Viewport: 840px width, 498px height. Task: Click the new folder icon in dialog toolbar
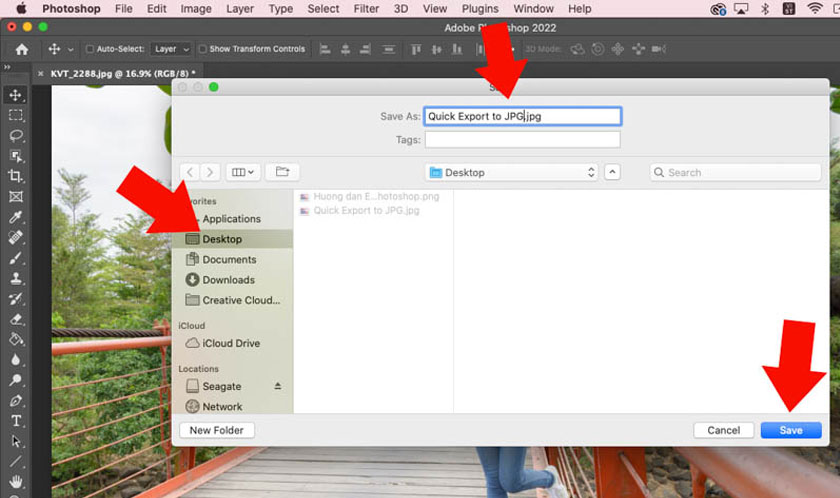pyautogui.click(x=281, y=172)
